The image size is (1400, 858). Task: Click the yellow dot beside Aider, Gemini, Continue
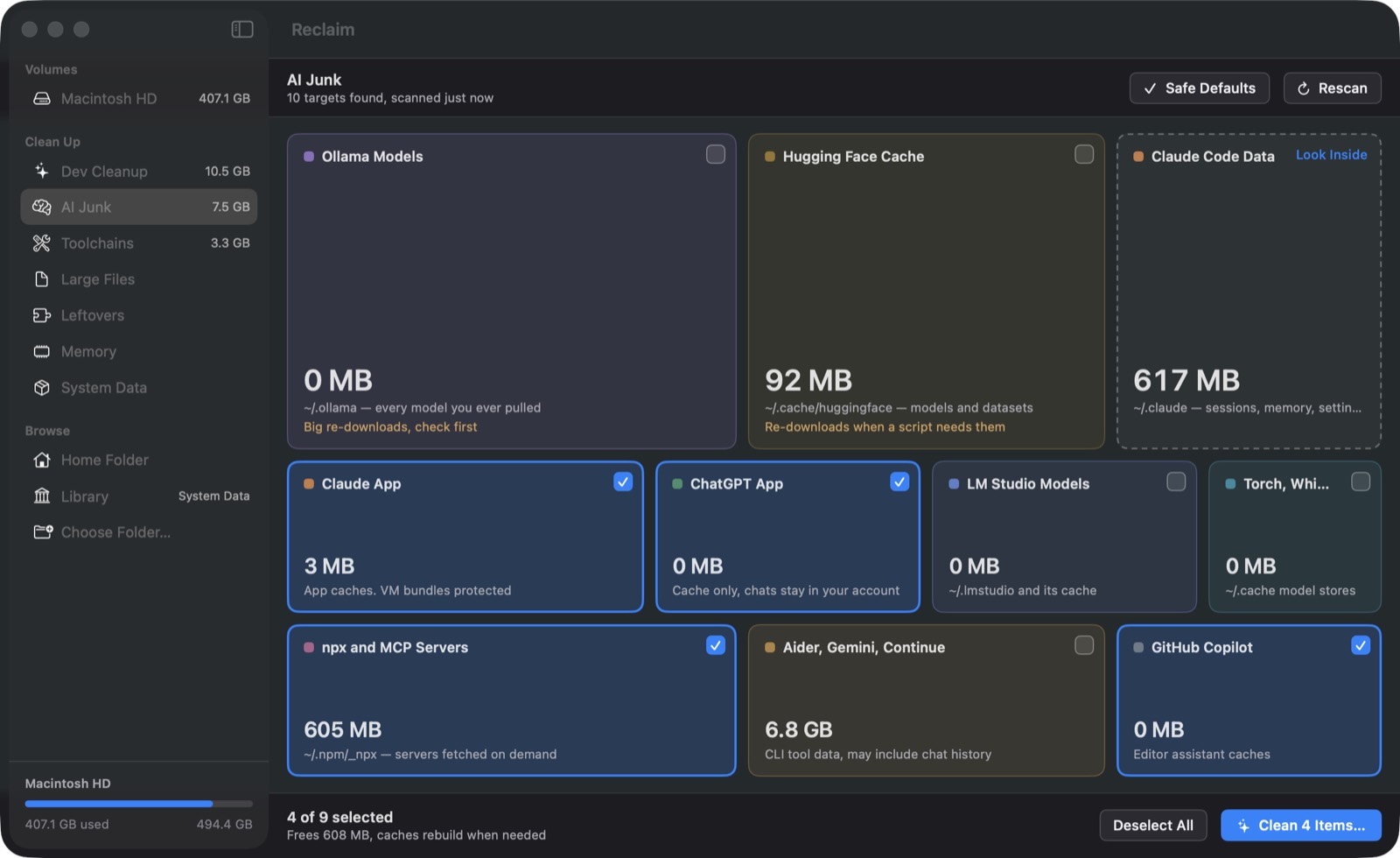point(770,648)
